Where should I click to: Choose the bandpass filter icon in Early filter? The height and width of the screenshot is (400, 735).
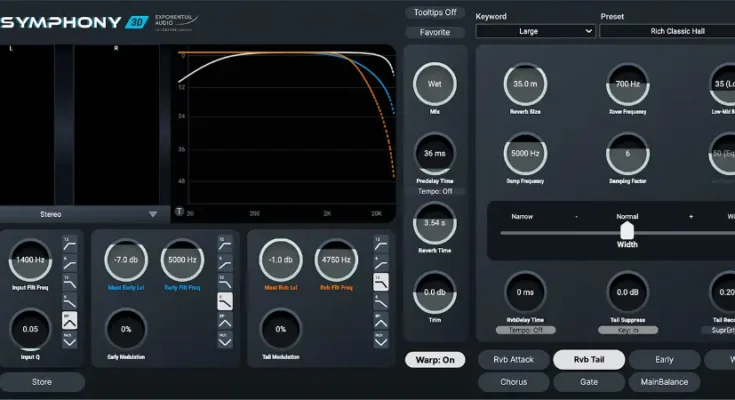pos(226,321)
